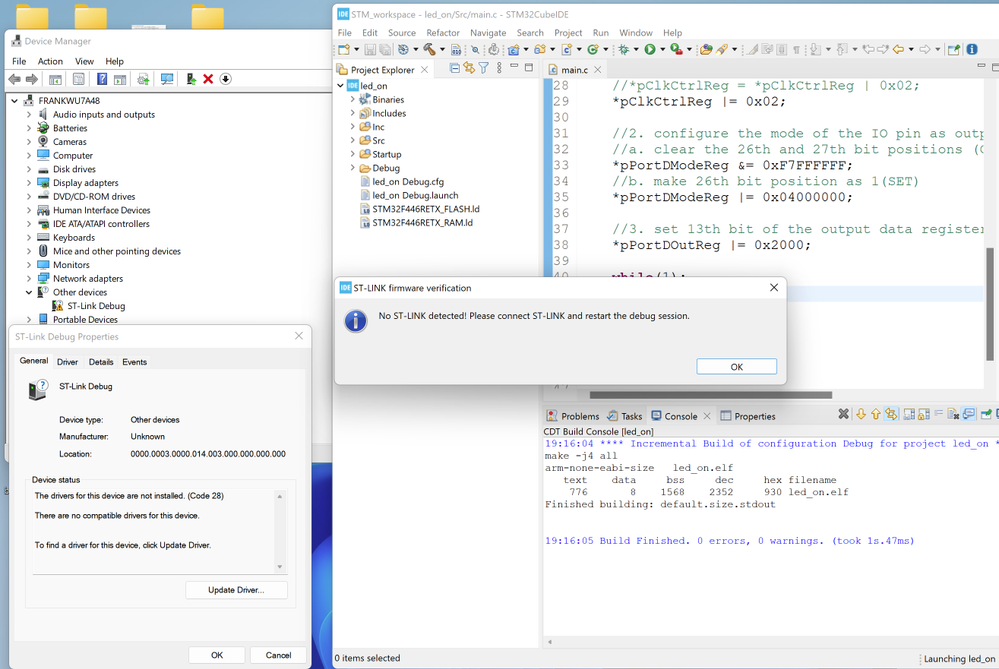Select led_on Debug.launch file

click(x=415, y=195)
